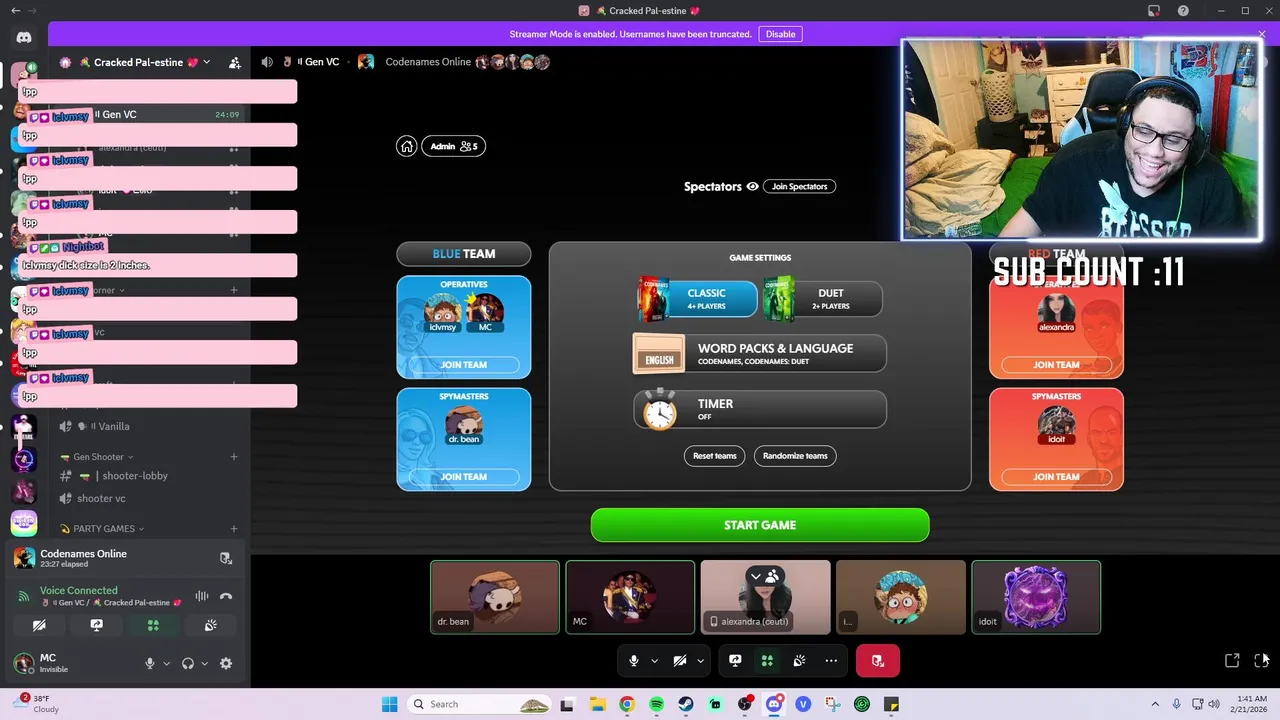Collapse PARTY GAMES category
The height and width of the screenshot is (720, 1280).
click(x=103, y=529)
